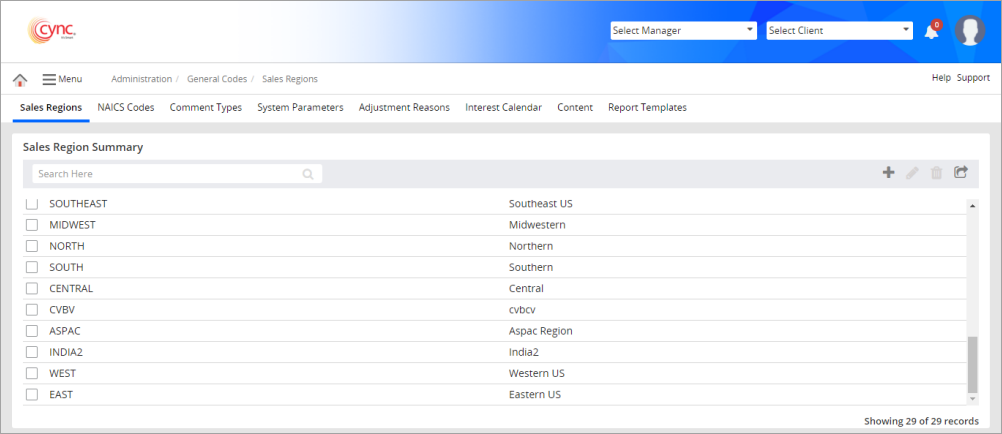The height and width of the screenshot is (434, 1002).
Task: Check the MIDWEST row checkbox
Action: coord(32,225)
